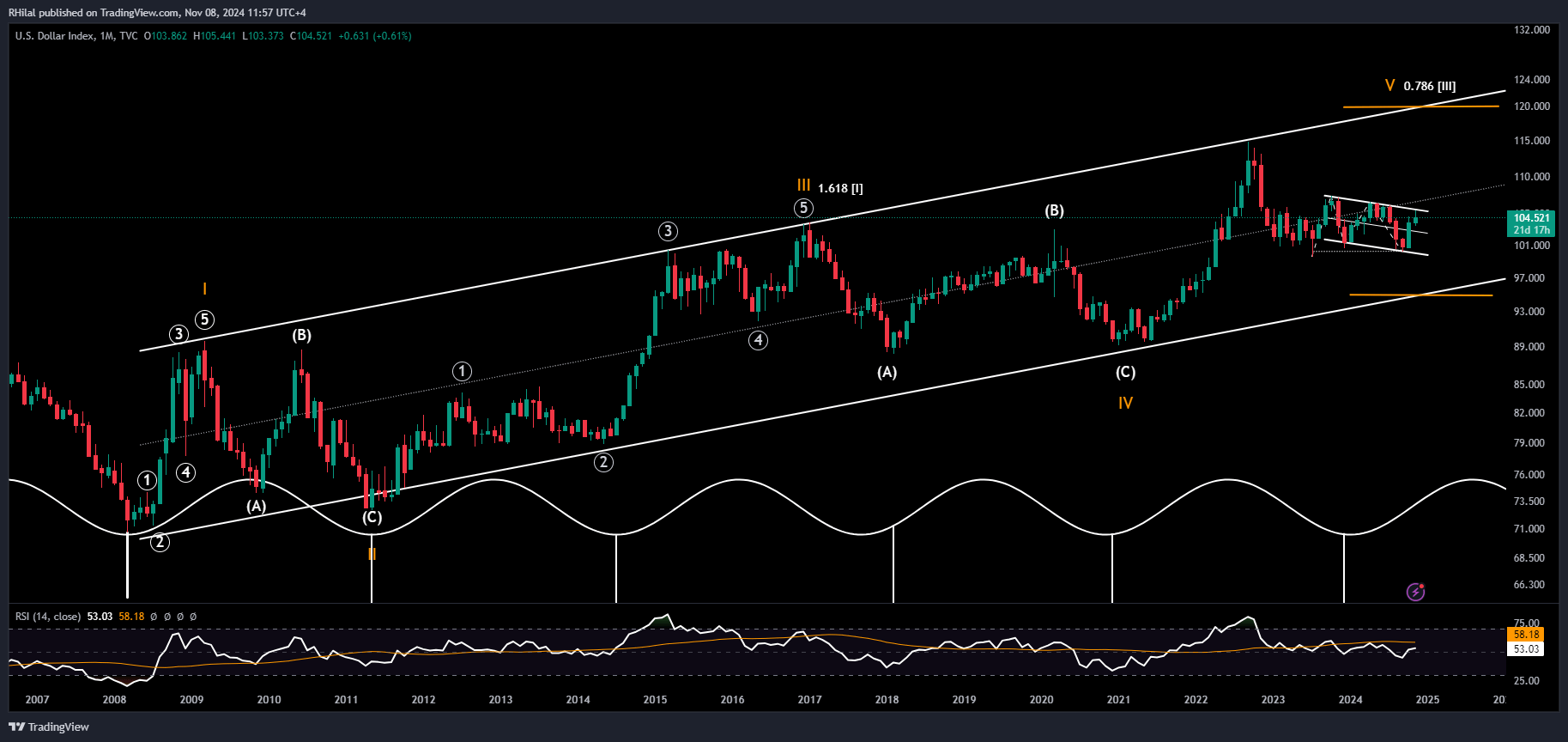Click the 75.00 RSI axis label
The height and width of the screenshot is (742, 1568).
pyautogui.click(x=1527, y=623)
